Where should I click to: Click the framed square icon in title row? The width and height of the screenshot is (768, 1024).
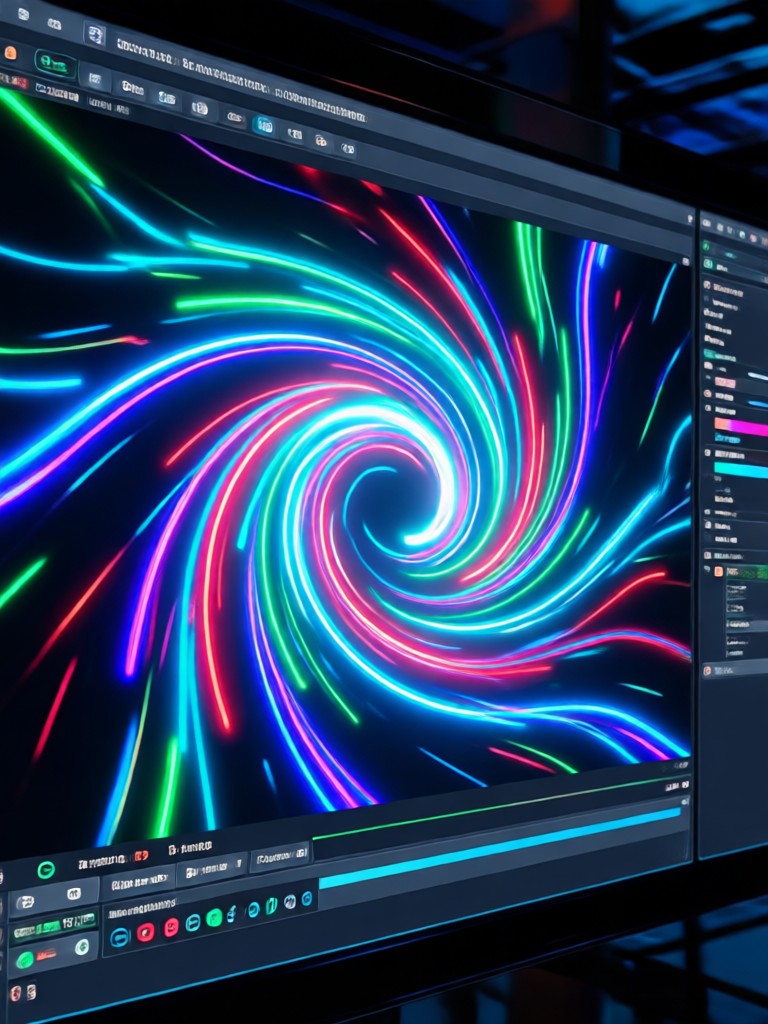click(x=95, y=34)
